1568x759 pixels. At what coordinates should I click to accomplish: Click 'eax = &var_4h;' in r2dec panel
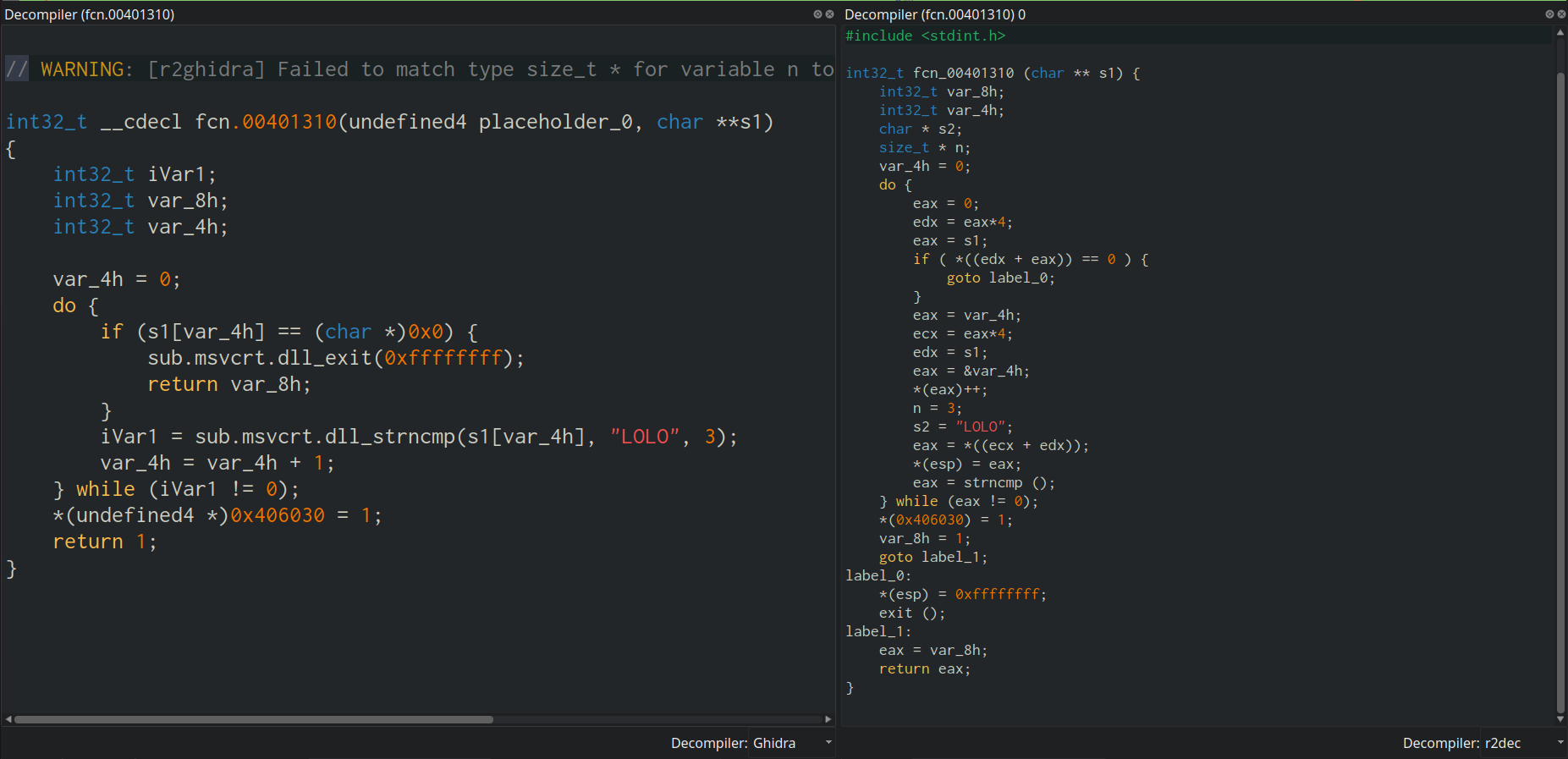coord(971,371)
